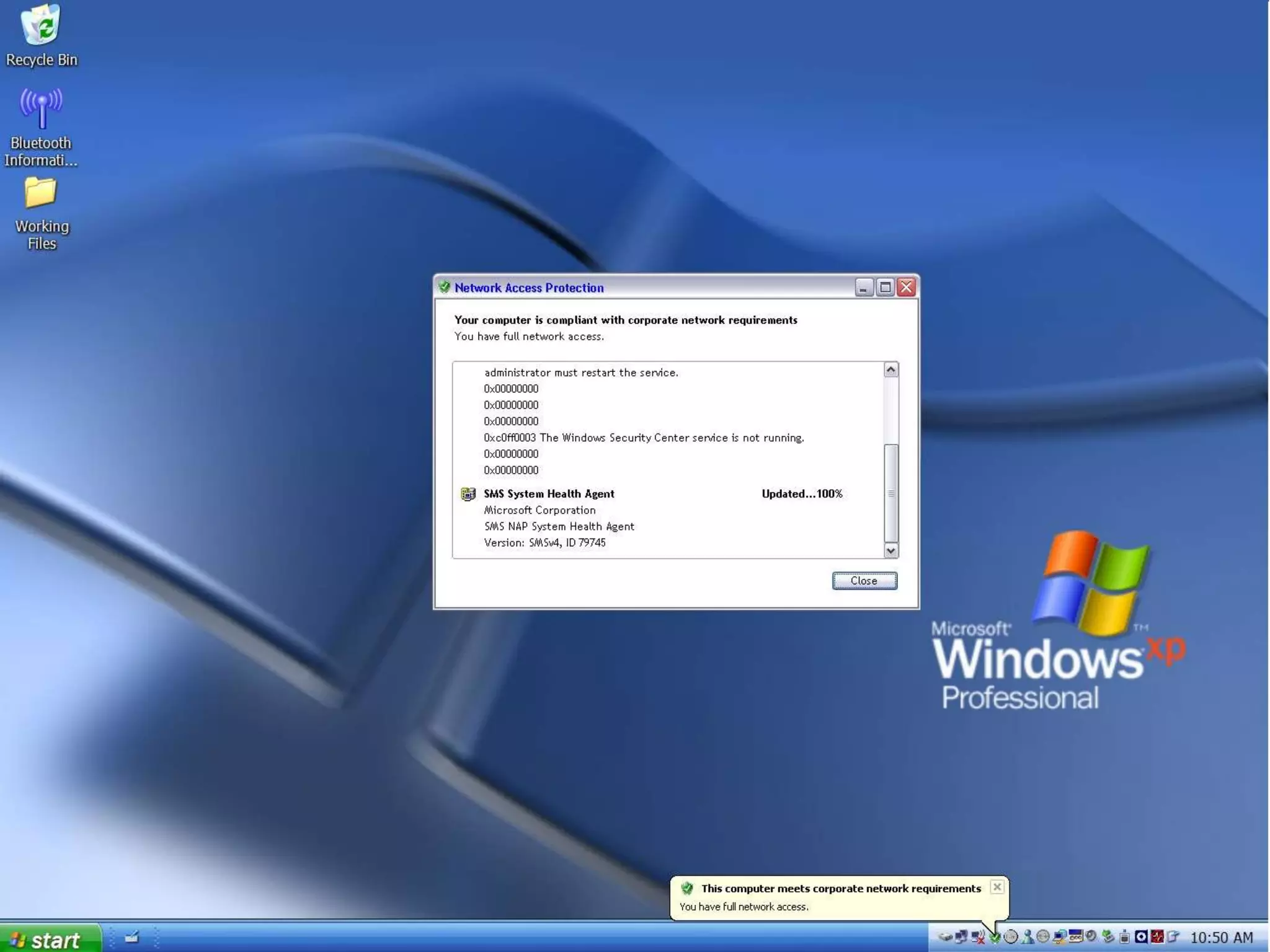This screenshot has width=1270, height=952.
Task: Open the Recycle Bin desktop icon
Action: point(41,26)
